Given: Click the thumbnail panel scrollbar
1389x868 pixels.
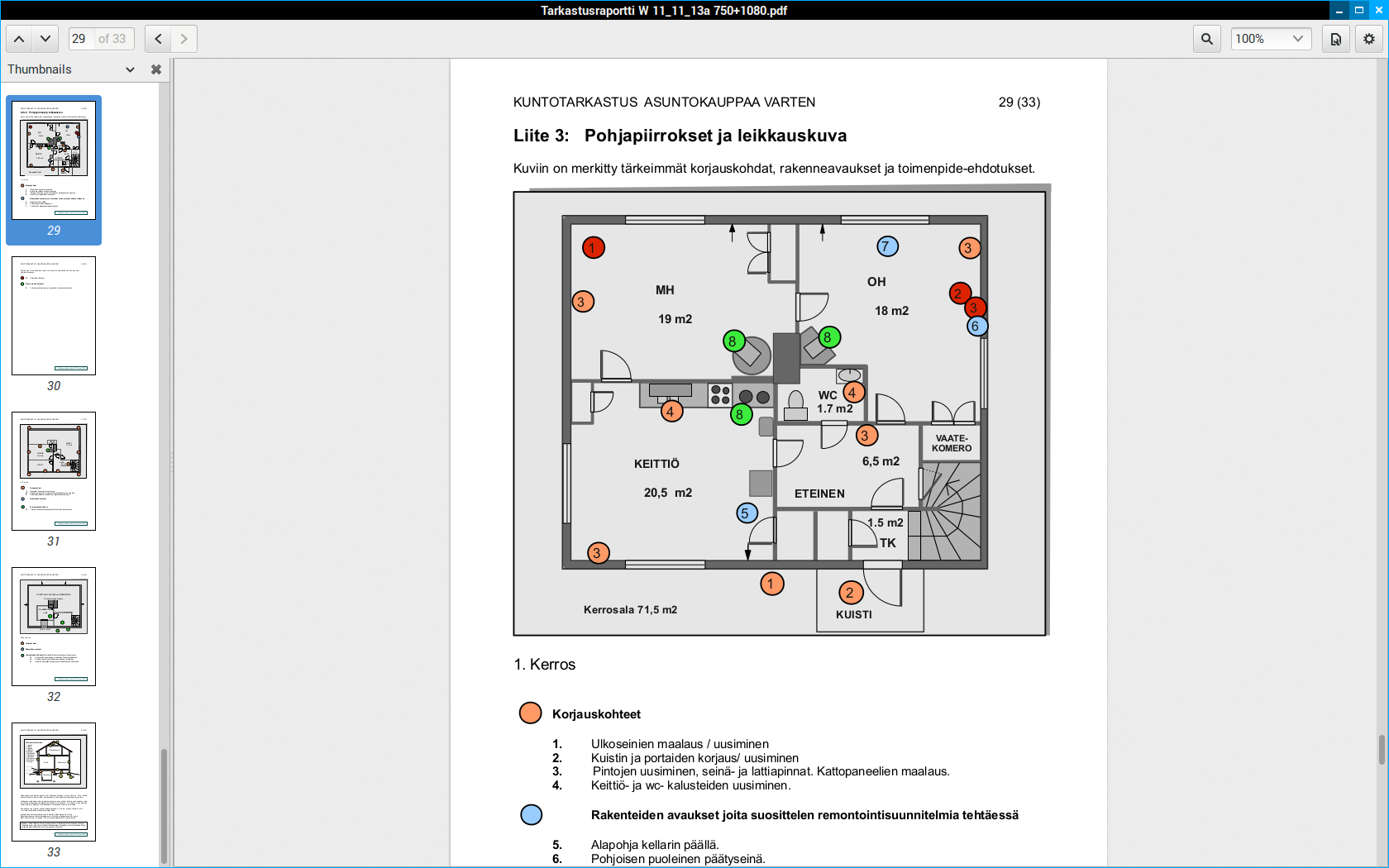Looking at the screenshot, I should click(164, 806).
